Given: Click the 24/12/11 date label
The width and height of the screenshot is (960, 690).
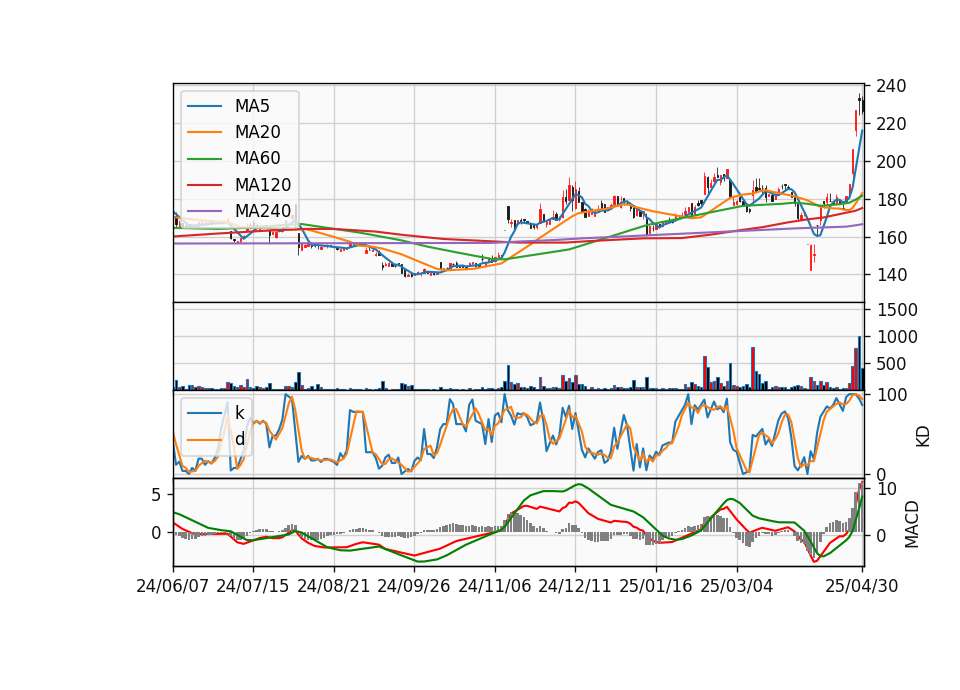Looking at the screenshot, I should click(x=575, y=586).
